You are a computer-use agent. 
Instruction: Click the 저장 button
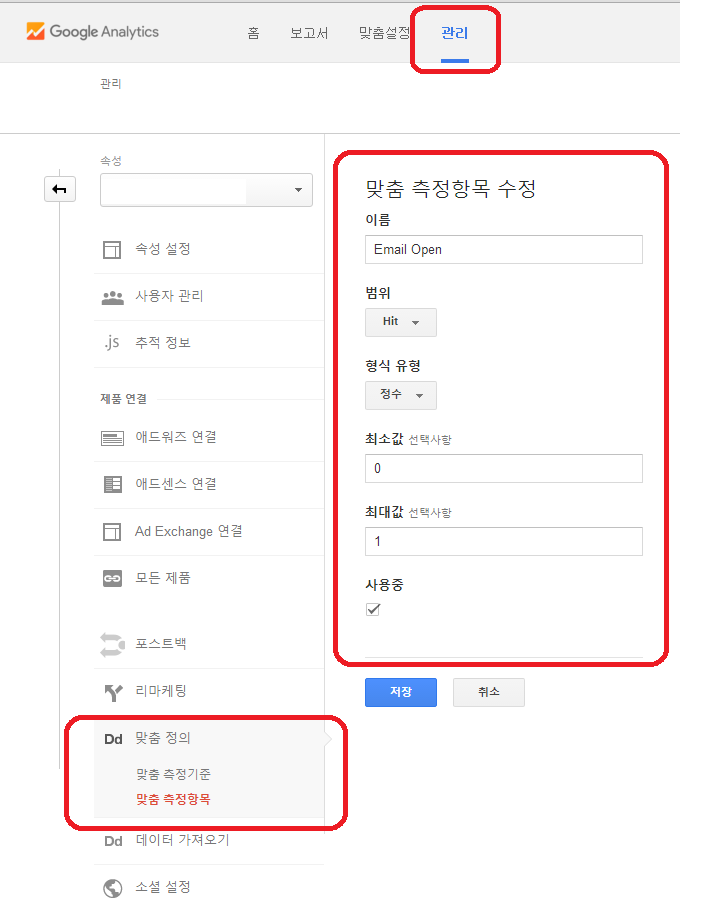click(400, 692)
